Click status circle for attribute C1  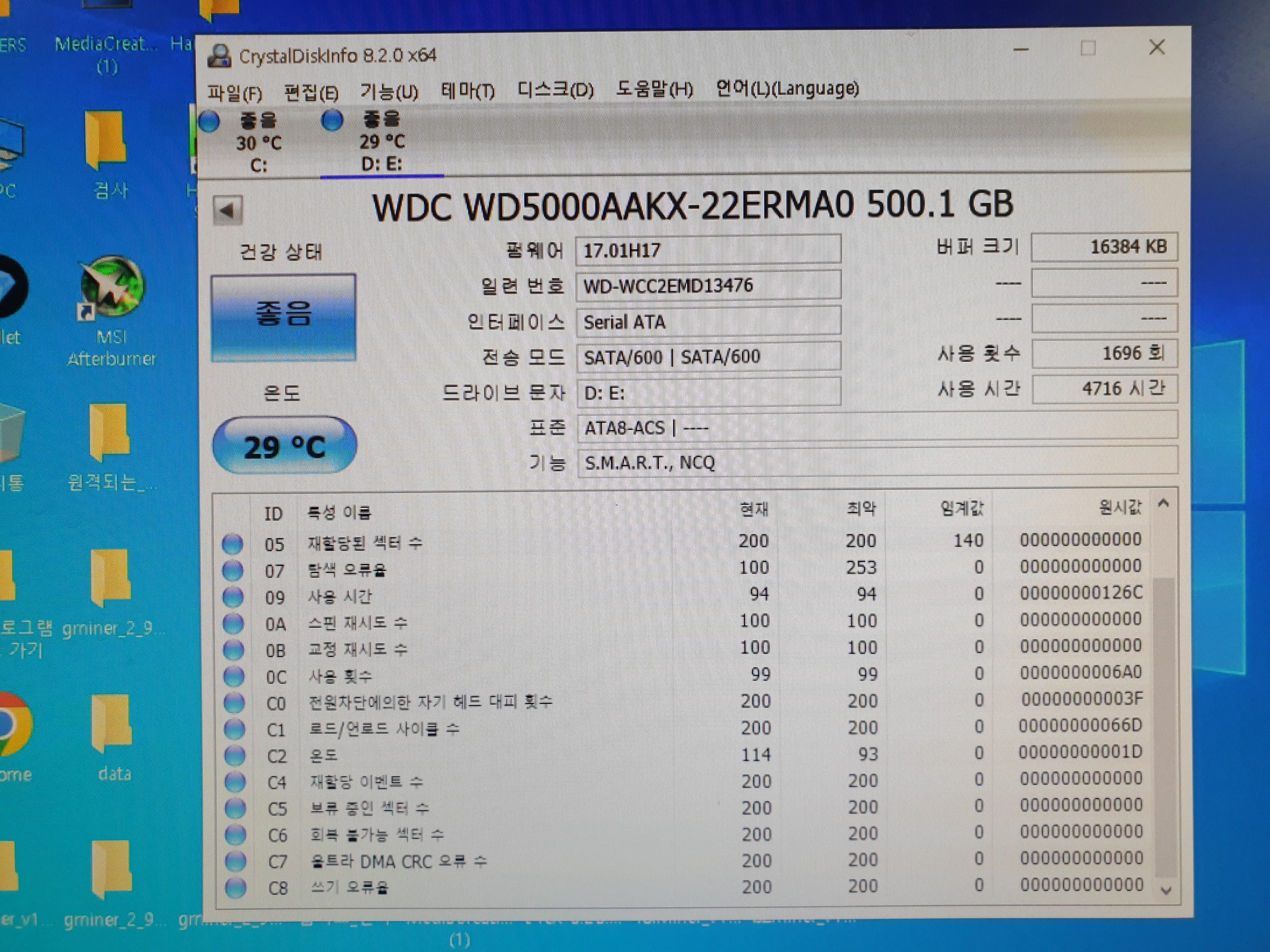click(234, 729)
